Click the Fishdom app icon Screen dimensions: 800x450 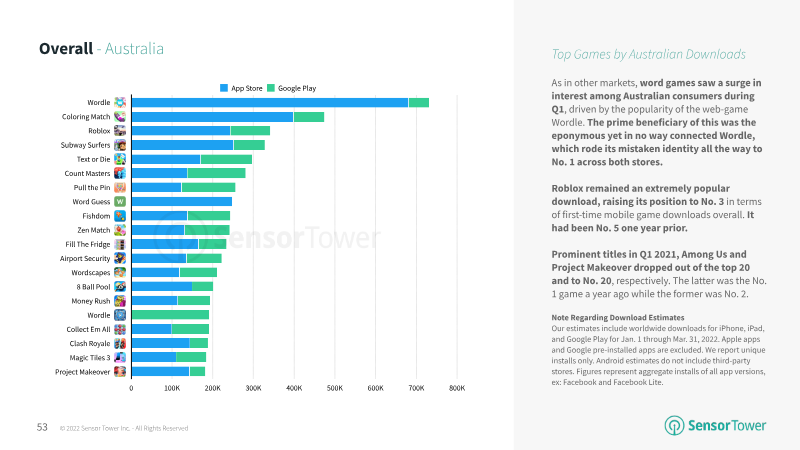point(120,216)
